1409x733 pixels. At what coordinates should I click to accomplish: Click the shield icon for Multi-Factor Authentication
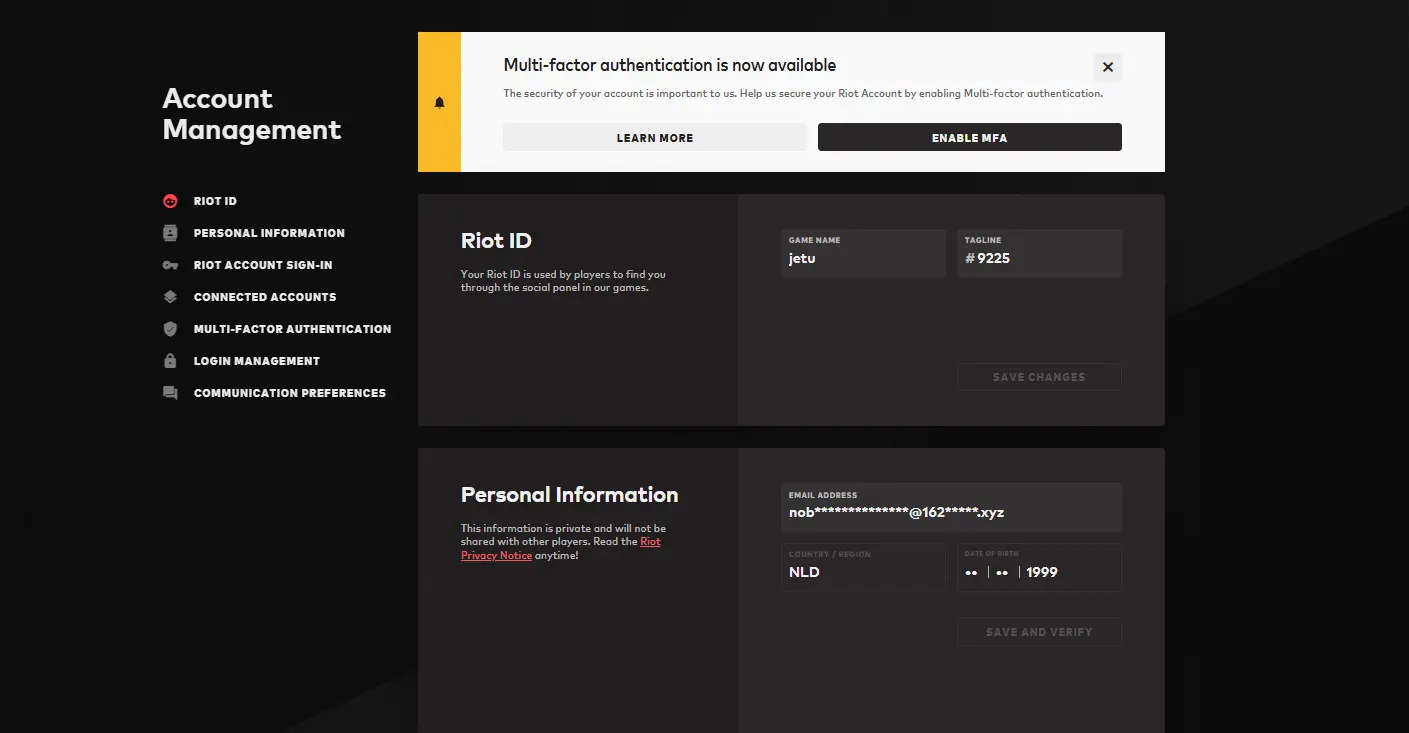coord(170,329)
